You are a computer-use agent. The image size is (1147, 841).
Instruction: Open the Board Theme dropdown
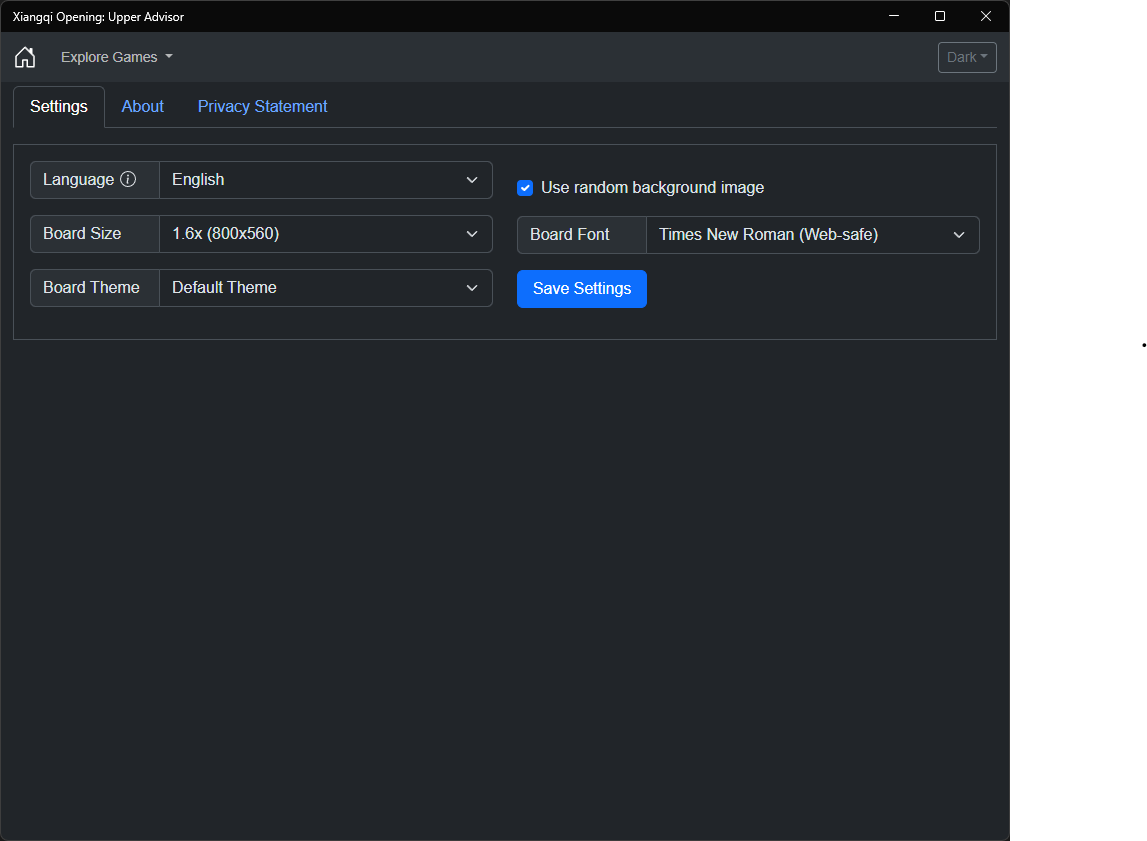325,288
